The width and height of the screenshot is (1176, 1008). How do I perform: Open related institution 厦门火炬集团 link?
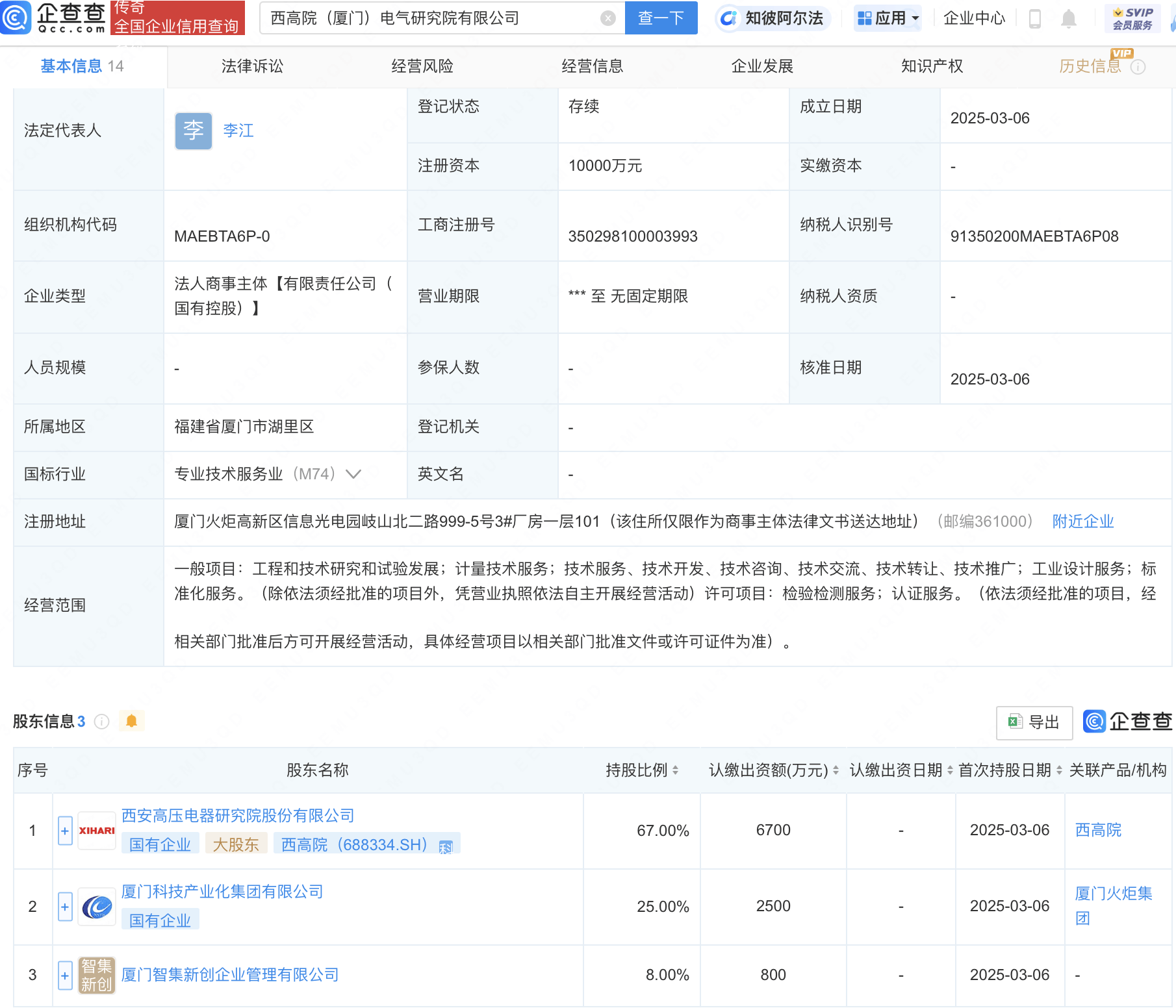1114,906
